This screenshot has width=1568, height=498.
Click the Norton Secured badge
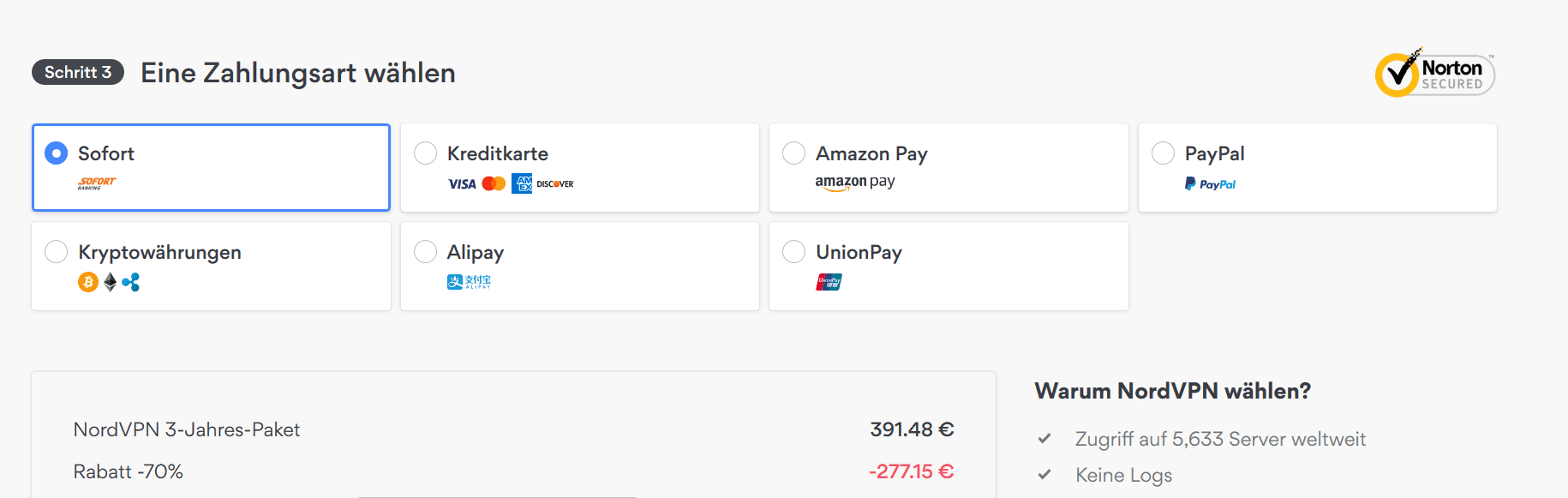click(x=1435, y=73)
